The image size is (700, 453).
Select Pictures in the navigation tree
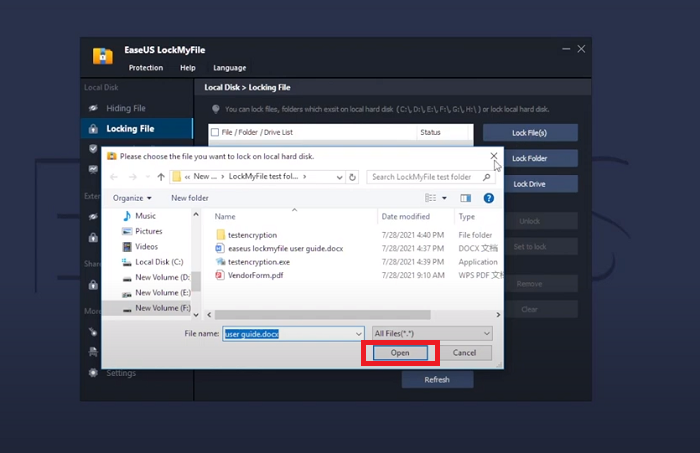149,231
